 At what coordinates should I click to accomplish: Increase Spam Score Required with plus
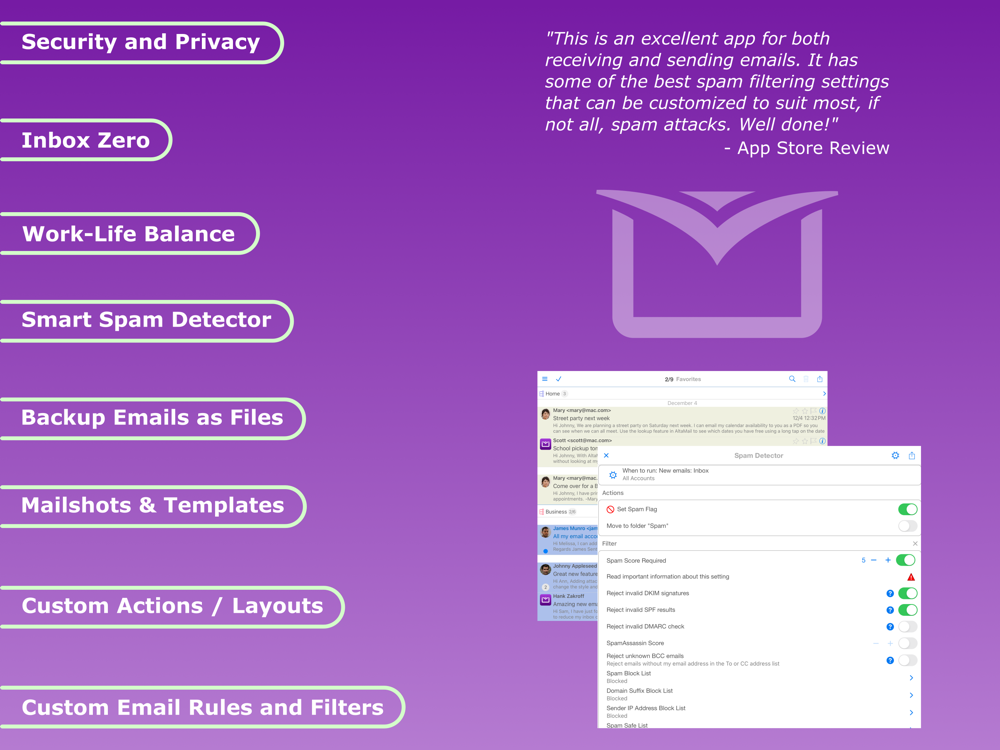tap(888, 561)
